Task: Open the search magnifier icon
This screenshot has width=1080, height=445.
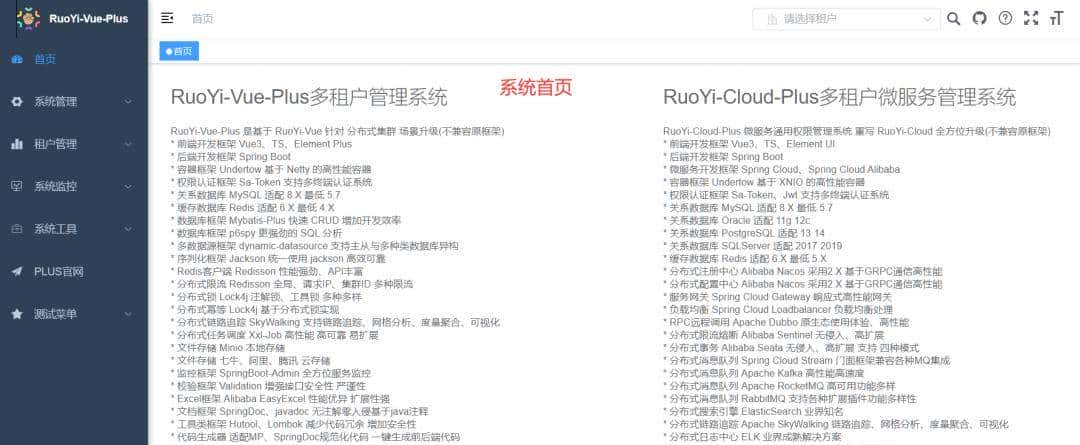Action: coord(953,19)
